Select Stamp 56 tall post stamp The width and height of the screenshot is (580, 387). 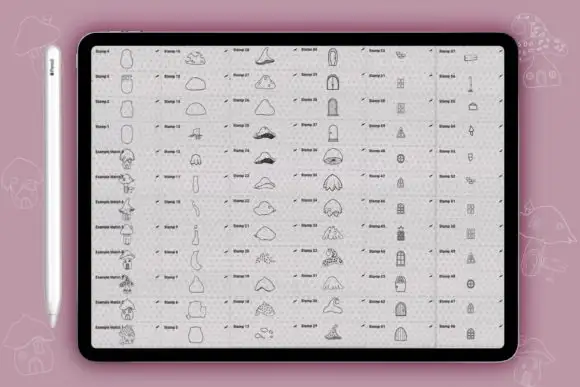pos(470,84)
